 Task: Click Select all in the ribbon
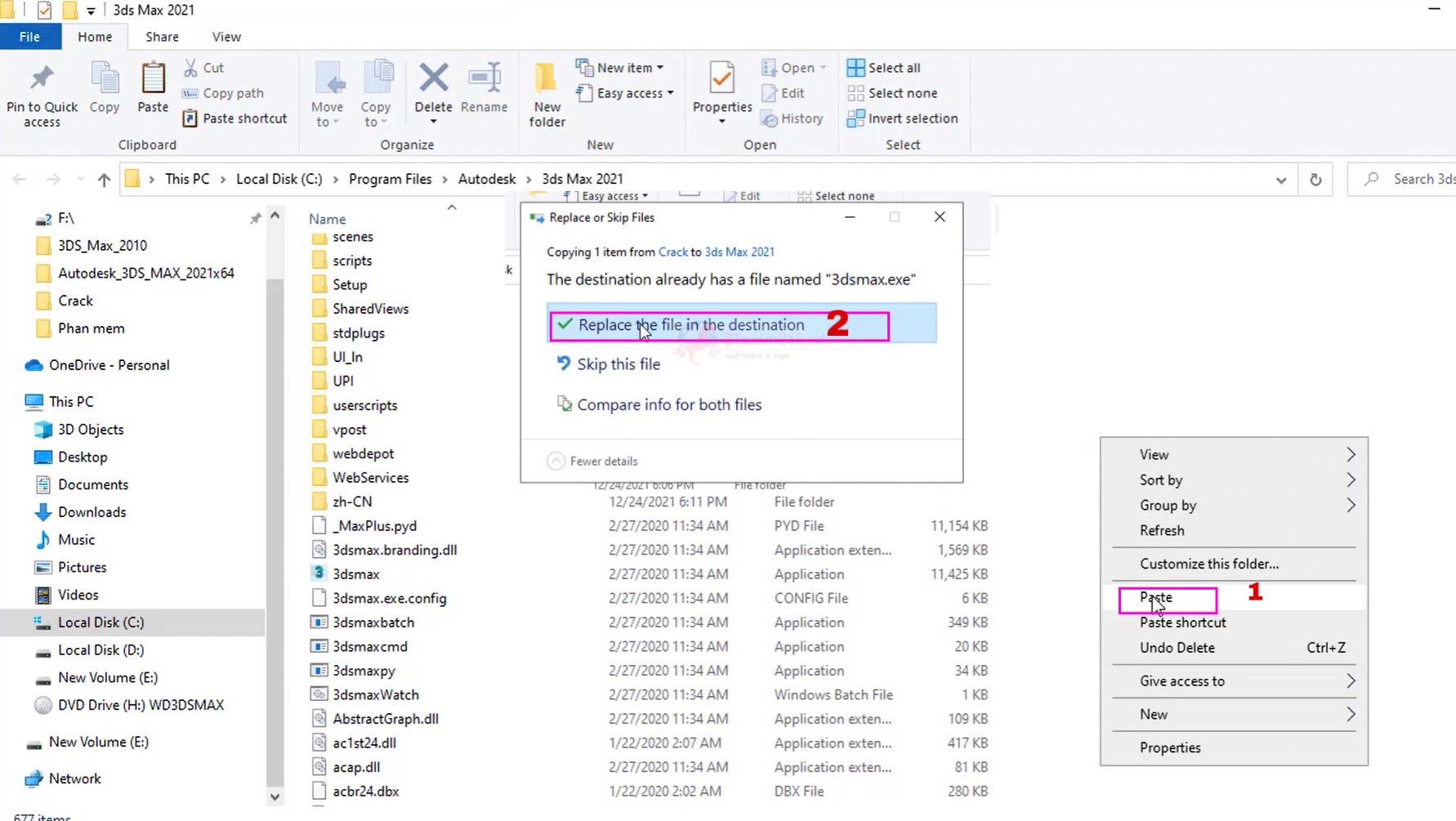pos(883,68)
